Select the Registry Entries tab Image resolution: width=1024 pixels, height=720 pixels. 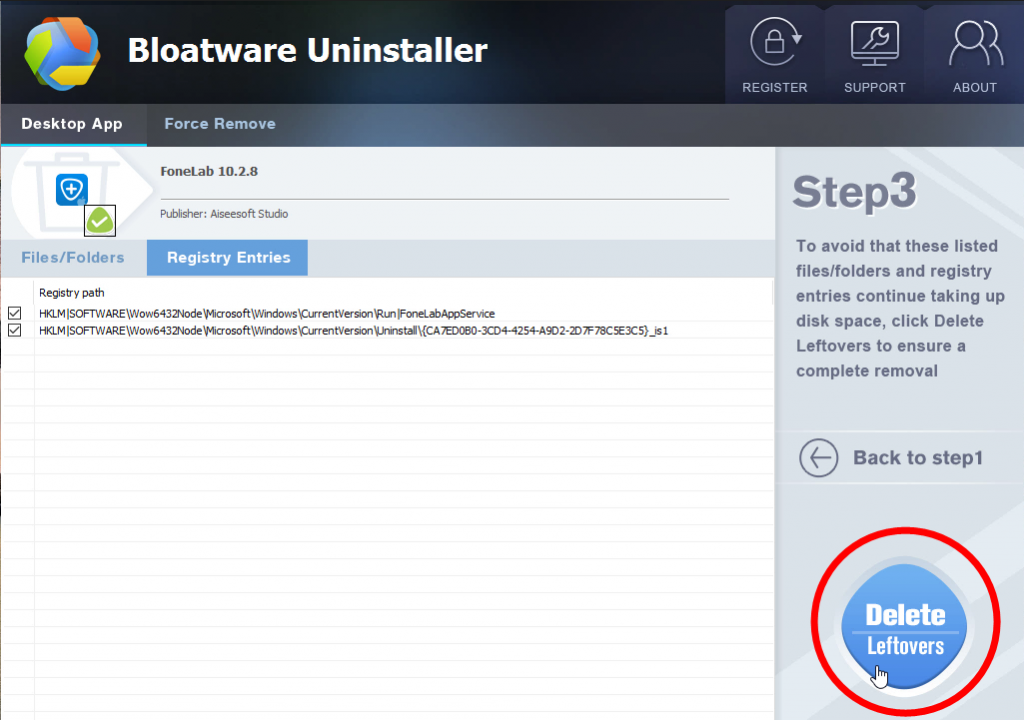coord(228,257)
